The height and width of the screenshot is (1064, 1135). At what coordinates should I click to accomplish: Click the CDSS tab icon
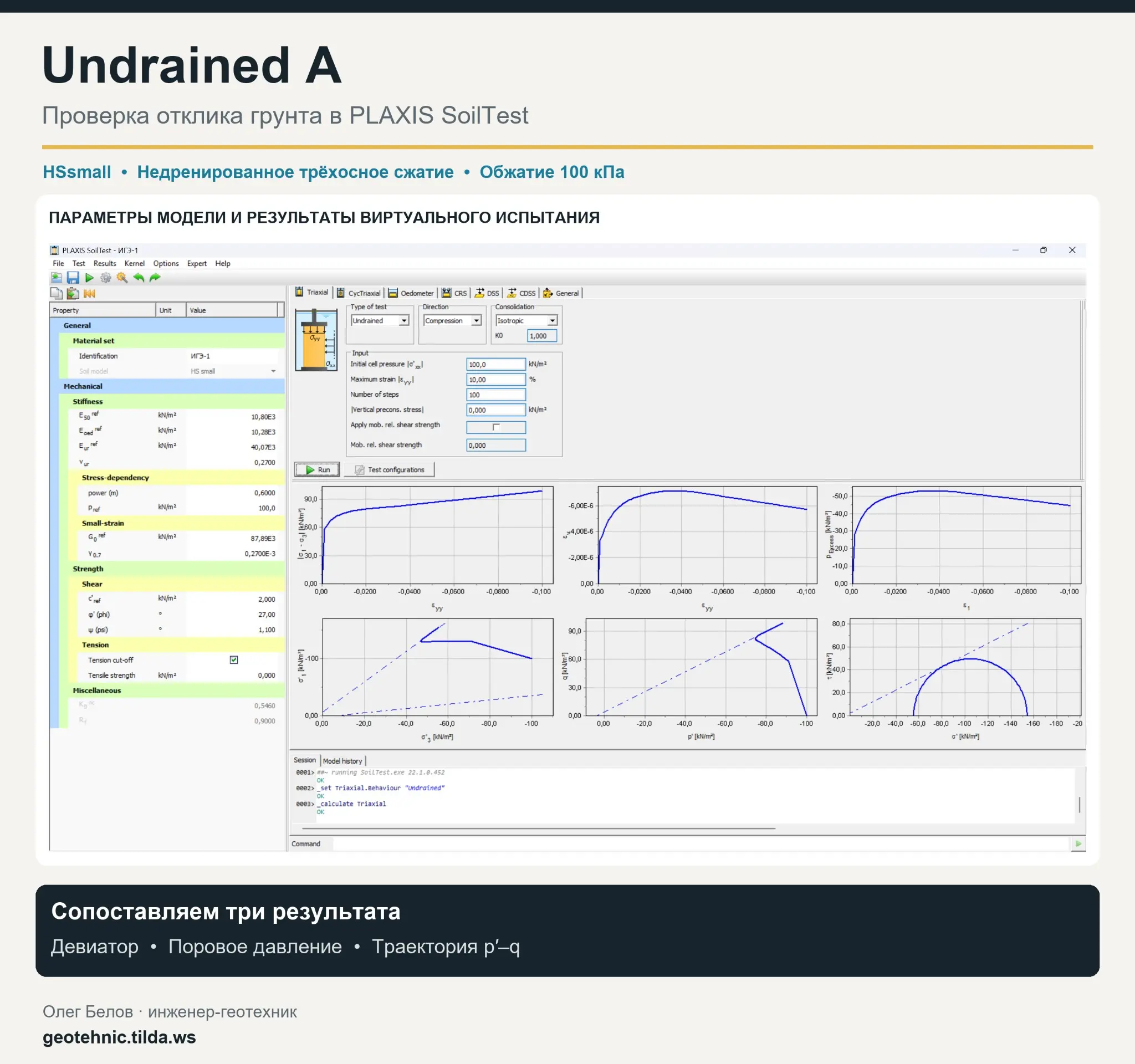512,293
